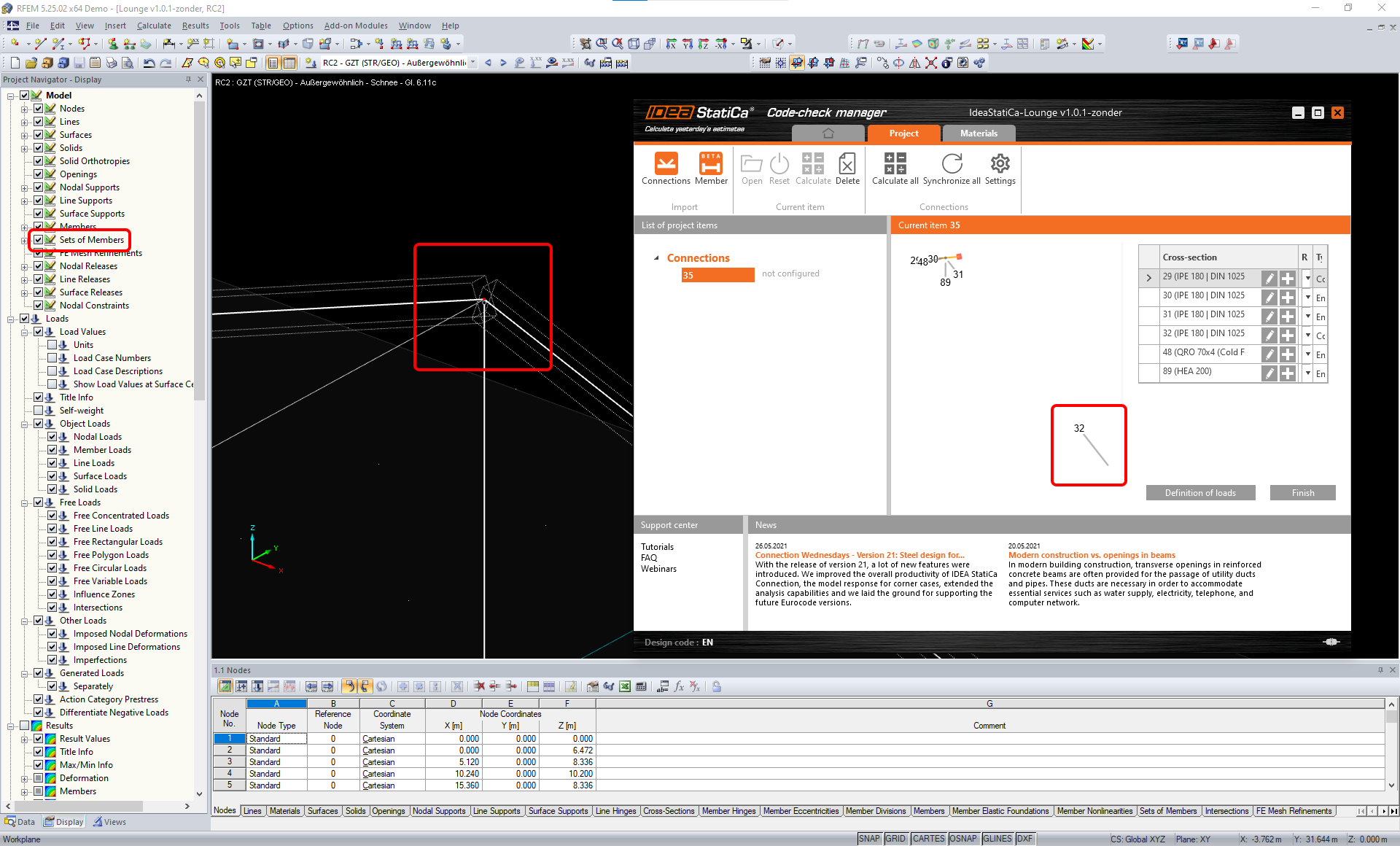
Task: Click the Synchronize all icon
Action: 952,164
